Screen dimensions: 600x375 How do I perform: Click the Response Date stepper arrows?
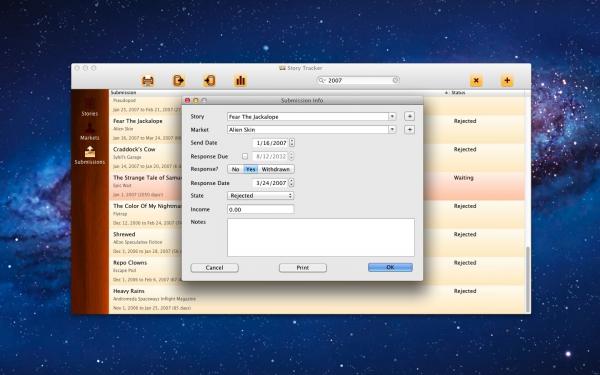(292, 183)
